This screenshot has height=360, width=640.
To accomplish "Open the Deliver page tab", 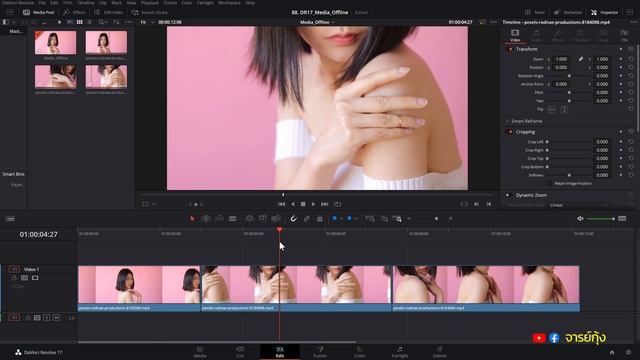I will (440, 352).
